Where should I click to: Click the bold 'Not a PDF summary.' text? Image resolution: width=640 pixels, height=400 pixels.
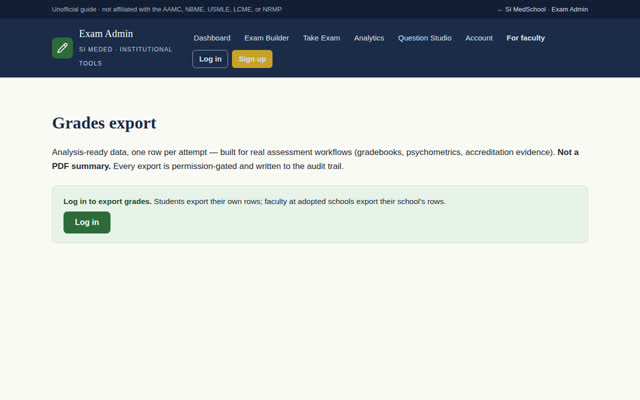tap(315, 159)
